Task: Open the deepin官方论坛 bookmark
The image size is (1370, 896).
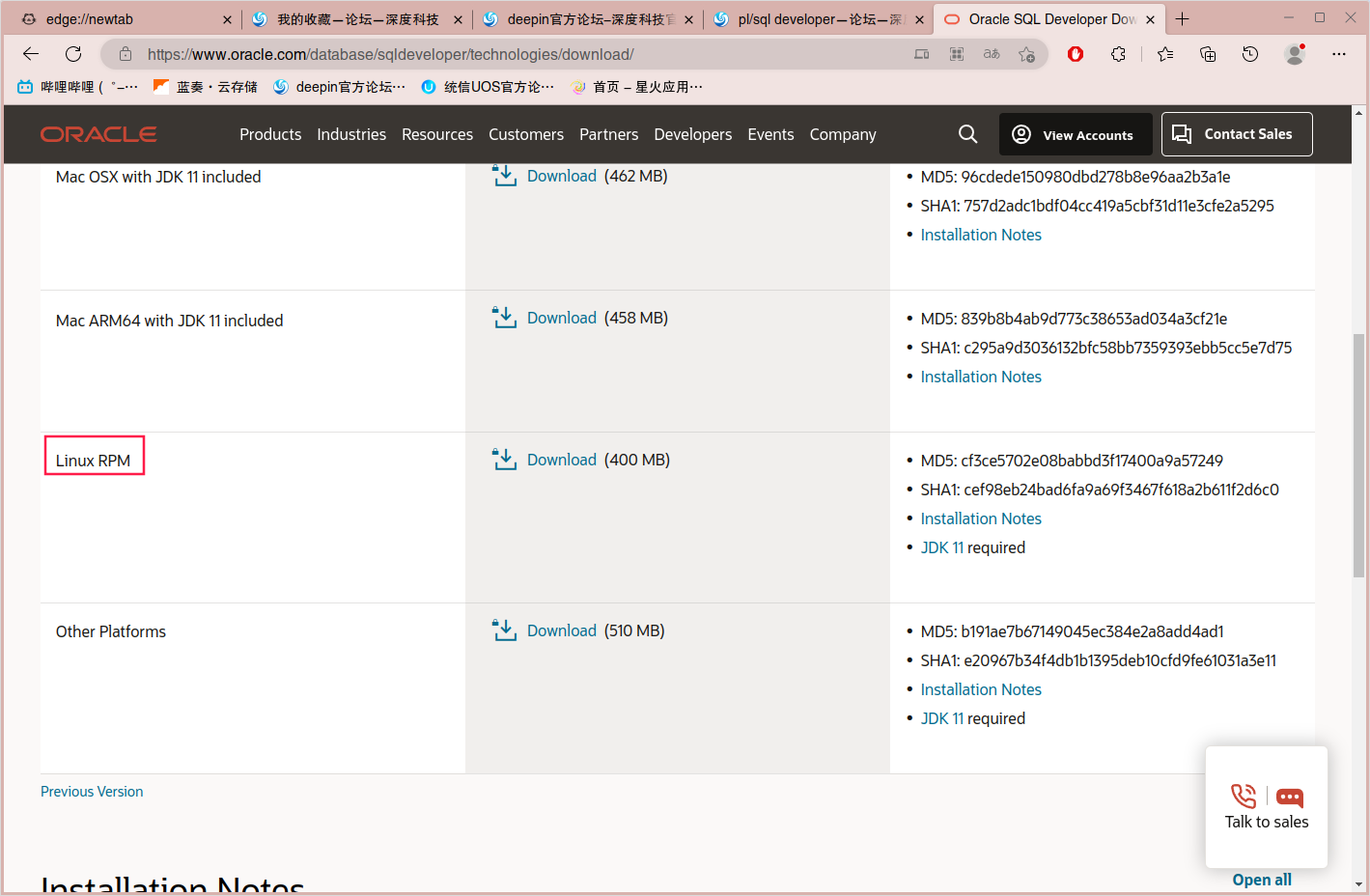Action: [x=339, y=87]
